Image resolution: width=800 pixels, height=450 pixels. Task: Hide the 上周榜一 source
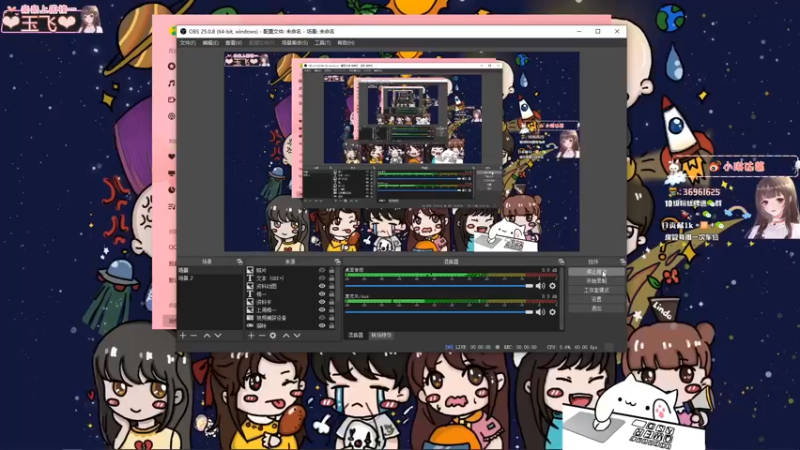click(322, 310)
